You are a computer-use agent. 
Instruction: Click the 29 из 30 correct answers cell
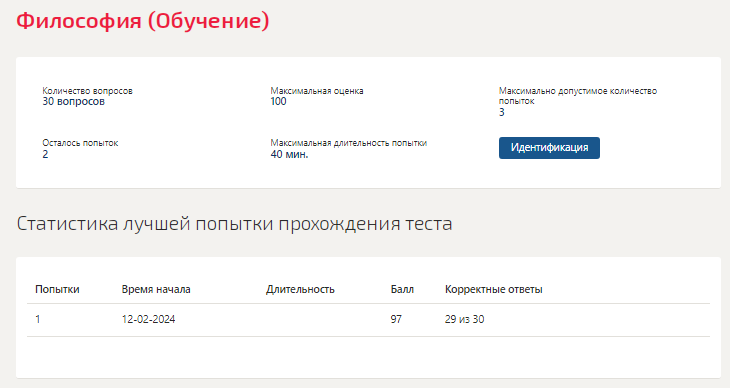pos(465,319)
